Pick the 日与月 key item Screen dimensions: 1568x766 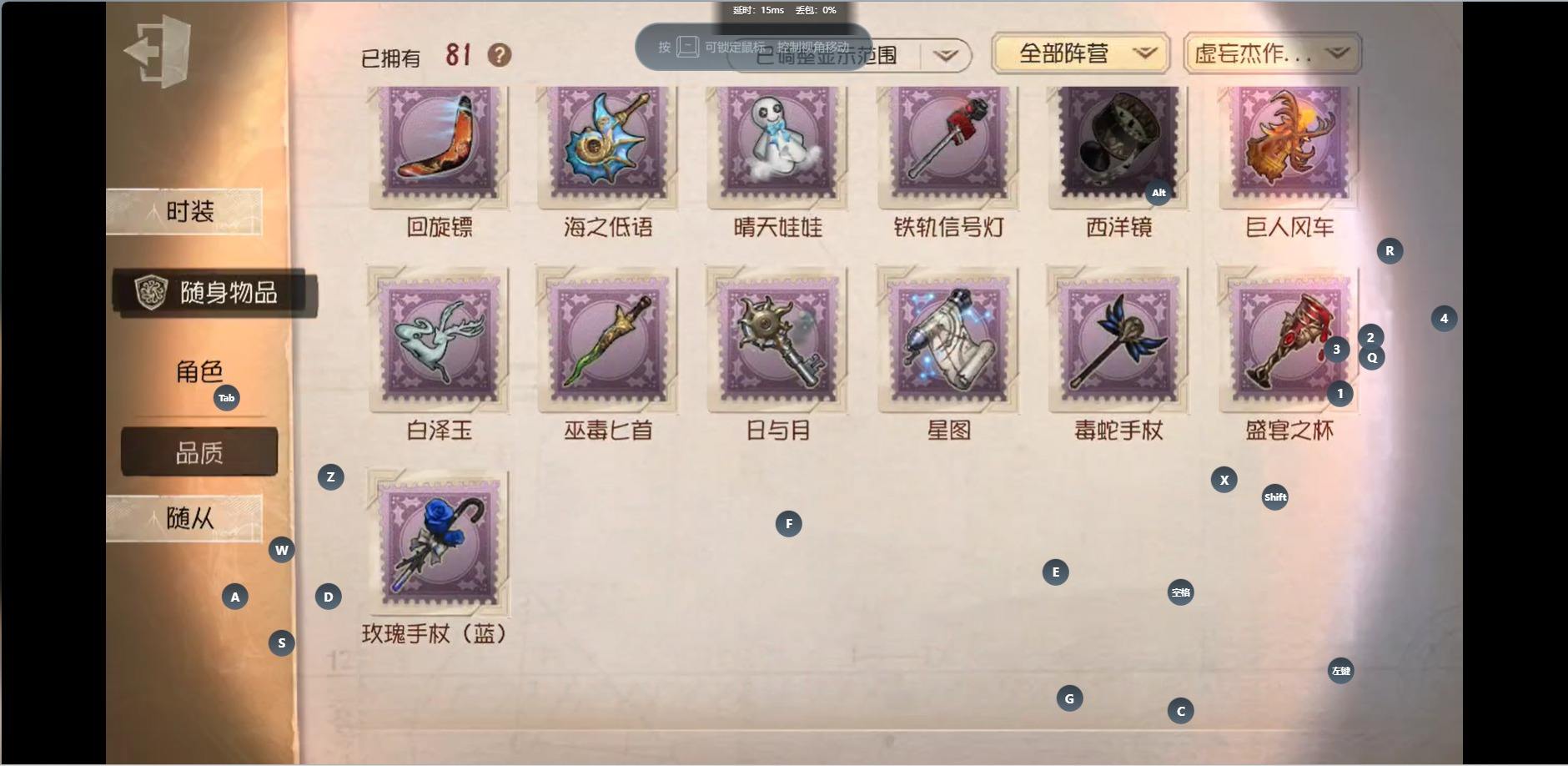pyautogui.click(x=777, y=340)
